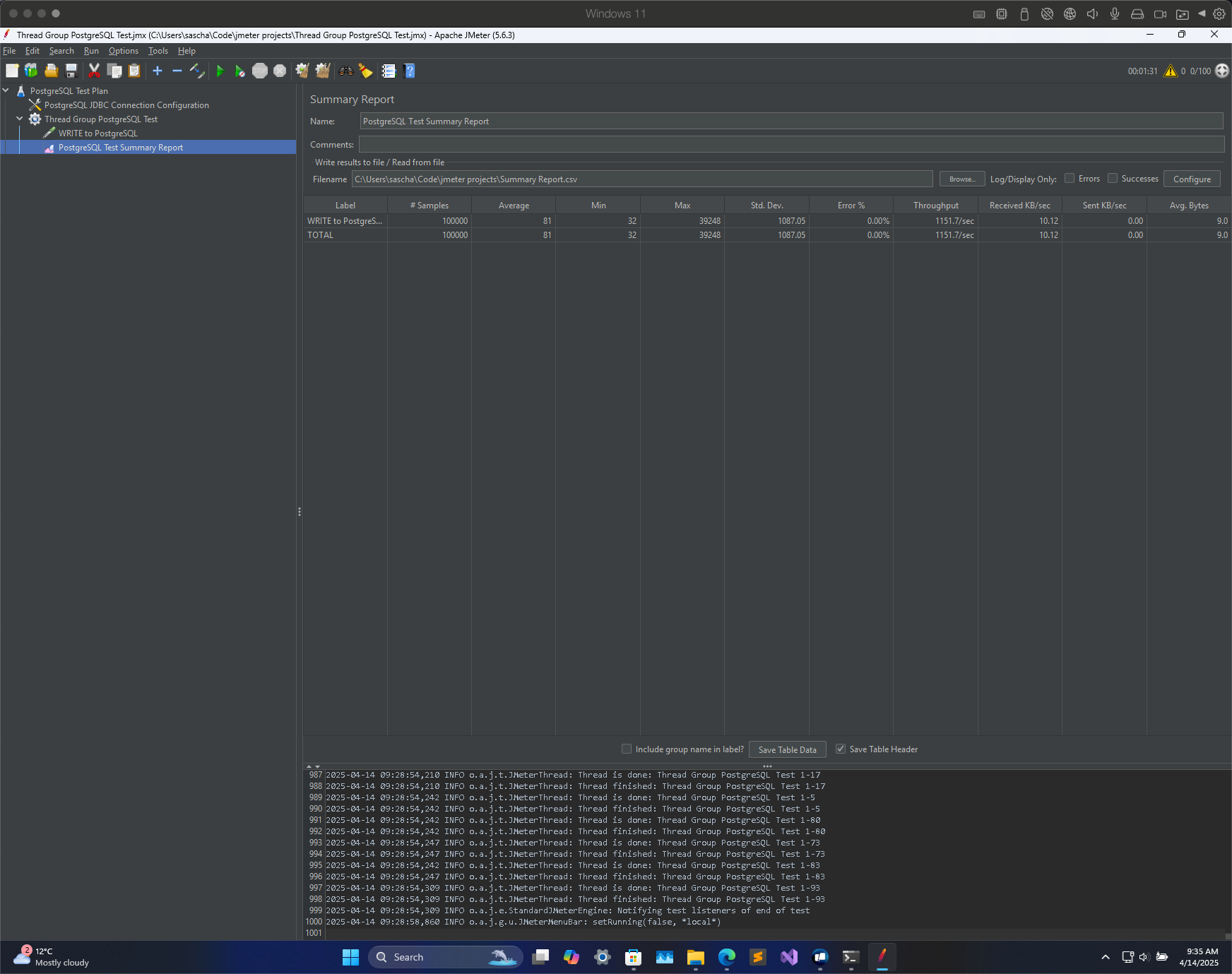Click the Clear results broom icon

click(302, 71)
